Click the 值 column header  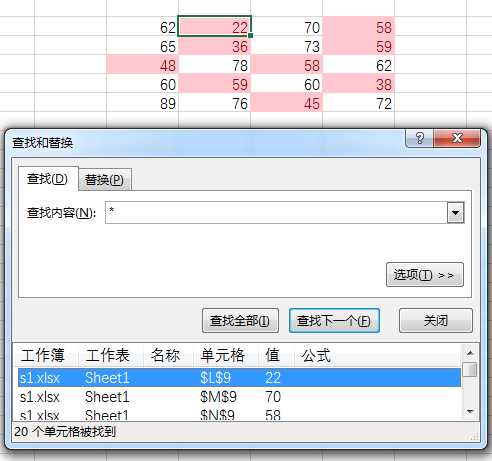(276, 355)
